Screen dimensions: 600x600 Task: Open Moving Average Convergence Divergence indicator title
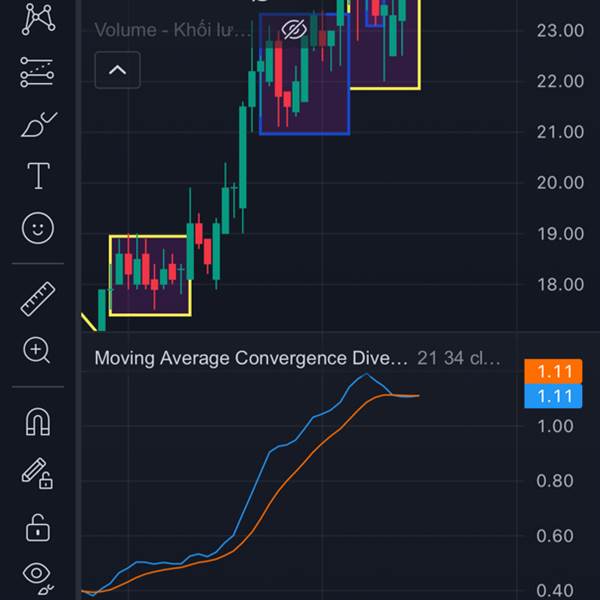(251, 358)
